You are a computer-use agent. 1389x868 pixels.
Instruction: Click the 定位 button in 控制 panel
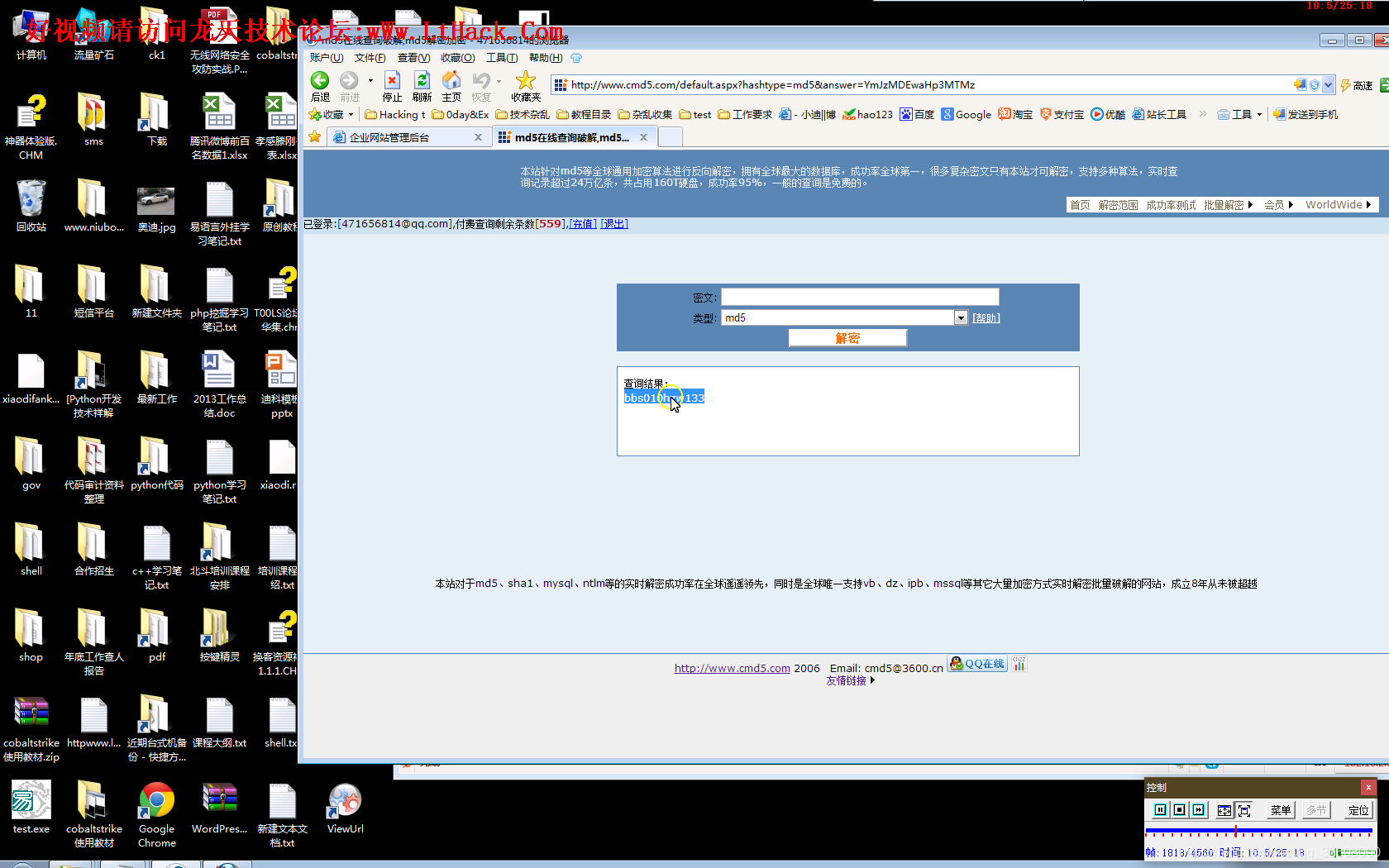(x=1358, y=810)
